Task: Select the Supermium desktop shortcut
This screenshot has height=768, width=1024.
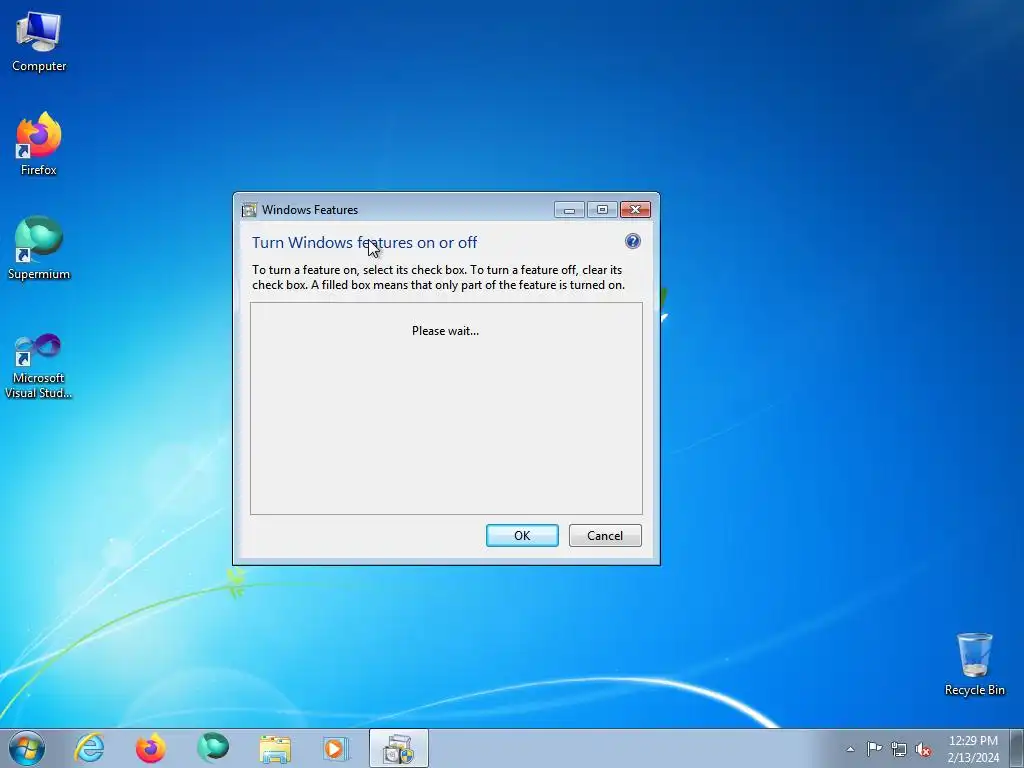Action: coord(39,249)
